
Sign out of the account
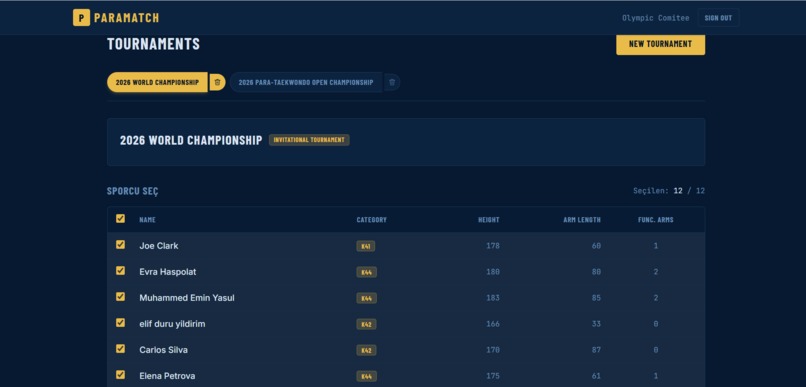[x=718, y=18]
